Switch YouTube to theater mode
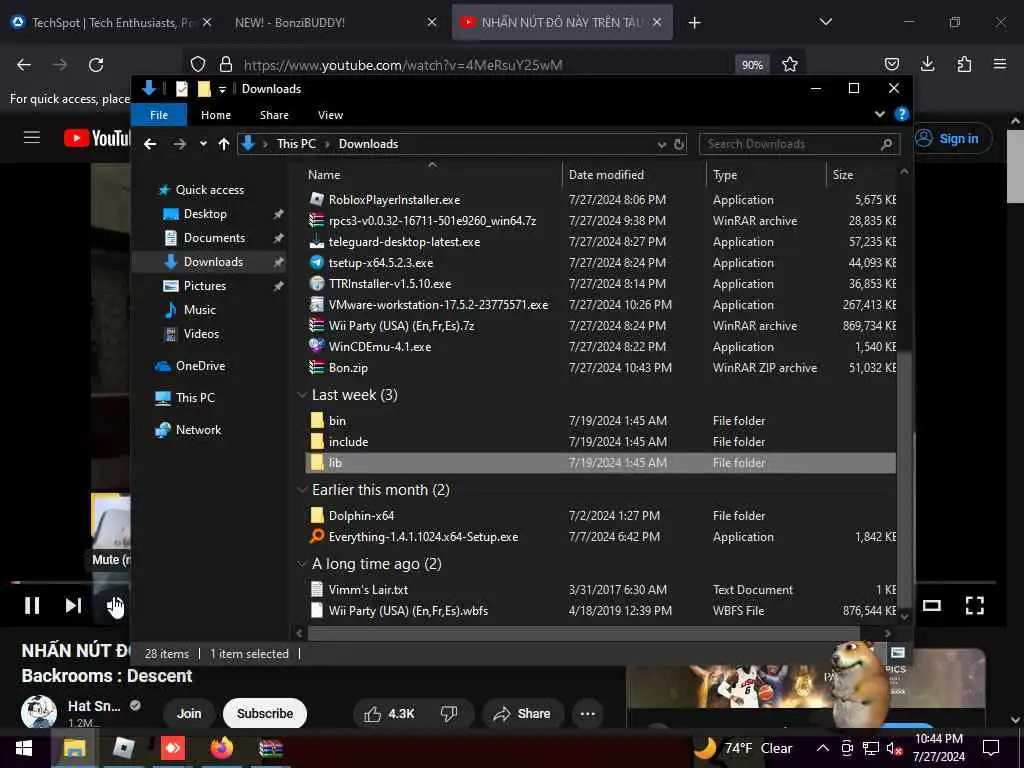The height and width of the screenshot is (768, 1024). coord(932,605)
